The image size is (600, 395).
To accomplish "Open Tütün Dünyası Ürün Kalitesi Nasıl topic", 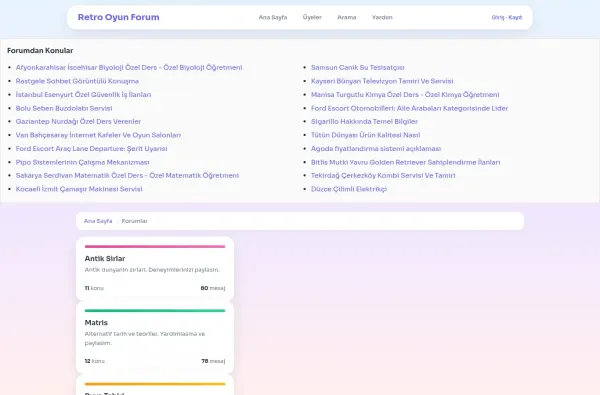I will coord(366,135).
